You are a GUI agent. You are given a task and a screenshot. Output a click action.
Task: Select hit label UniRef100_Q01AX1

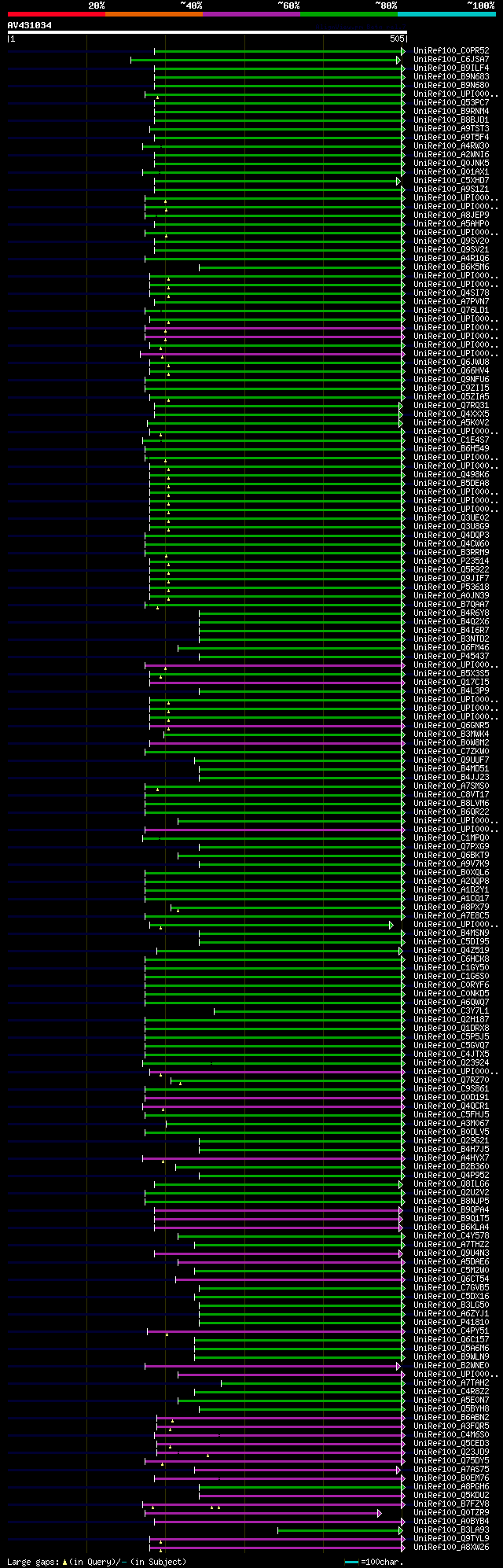click(x=451, y=172)
